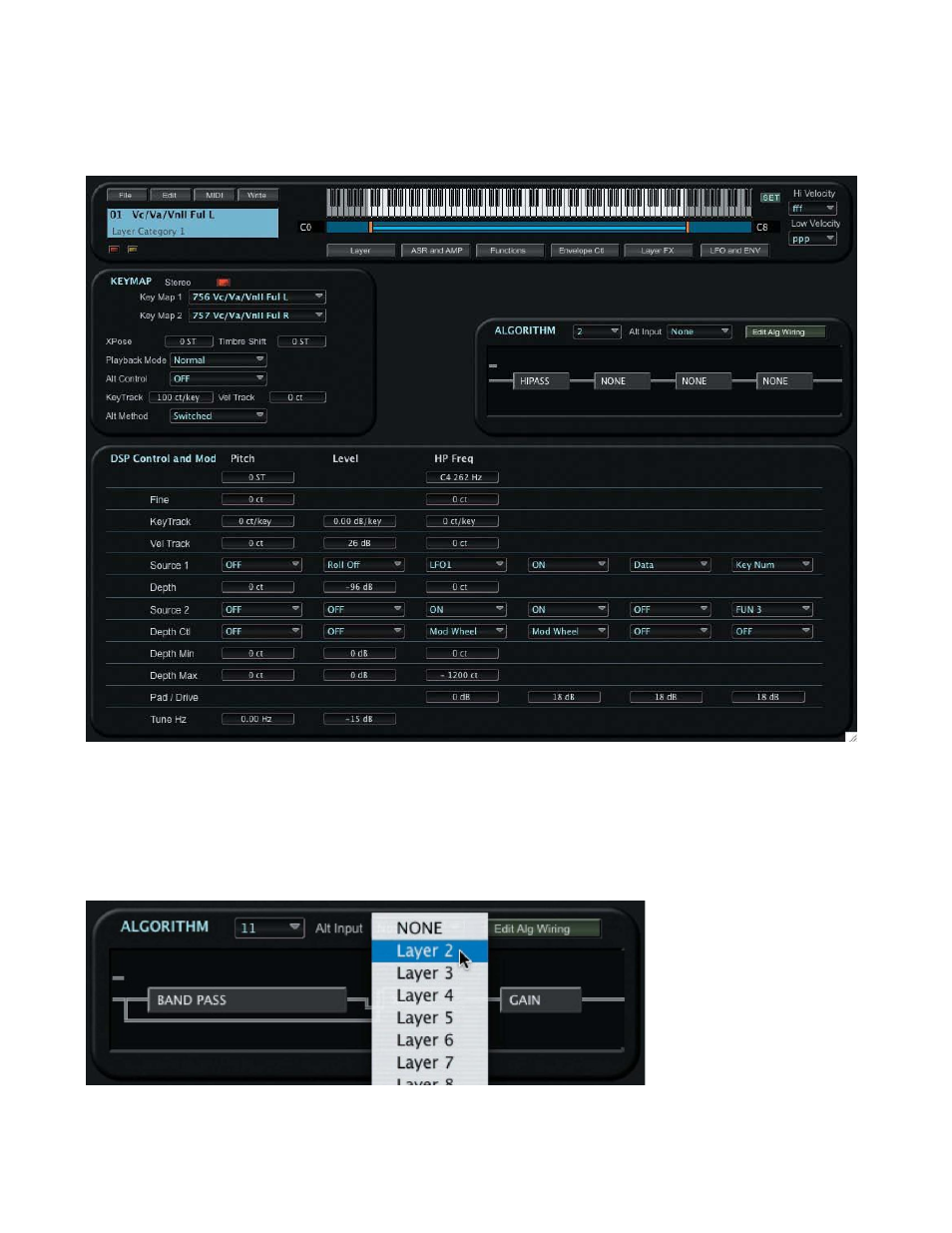
Task: Click the small yellow icon under layer name
Action: (x=132, y=249)
